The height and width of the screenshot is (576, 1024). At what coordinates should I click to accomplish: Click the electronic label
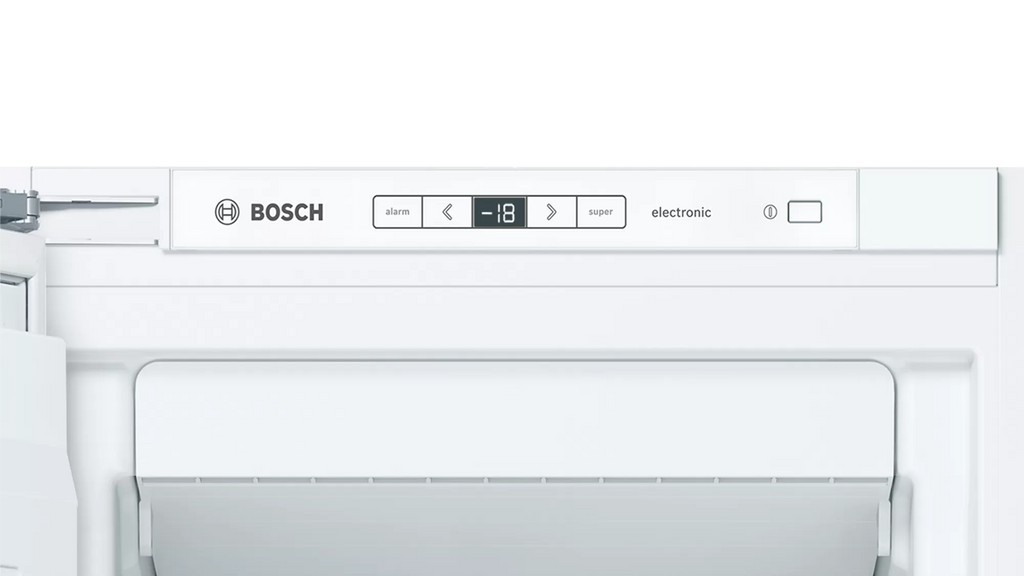click(681, 212)
